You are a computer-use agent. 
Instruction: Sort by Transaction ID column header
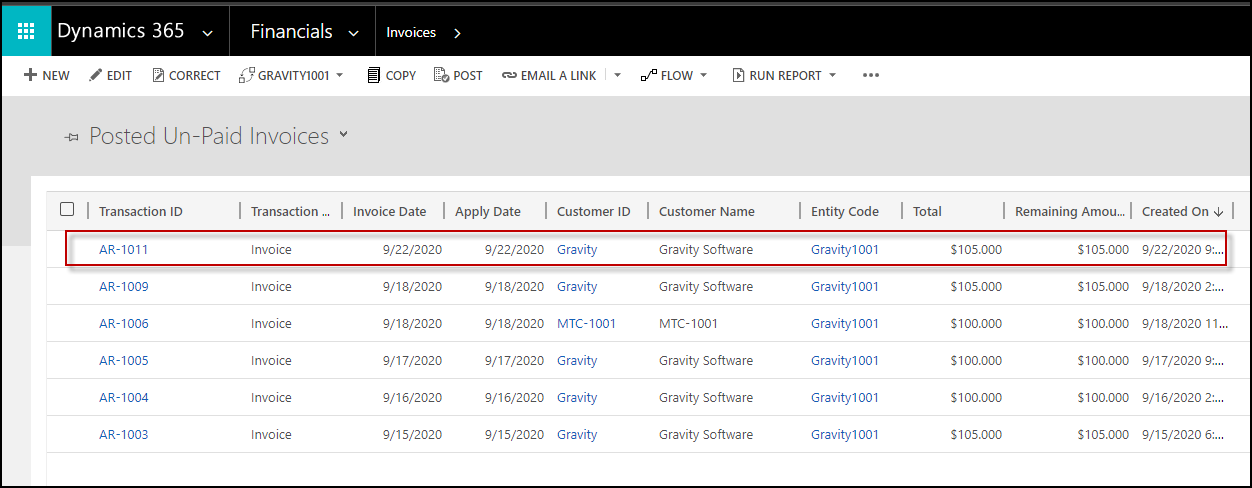point(141,211)
